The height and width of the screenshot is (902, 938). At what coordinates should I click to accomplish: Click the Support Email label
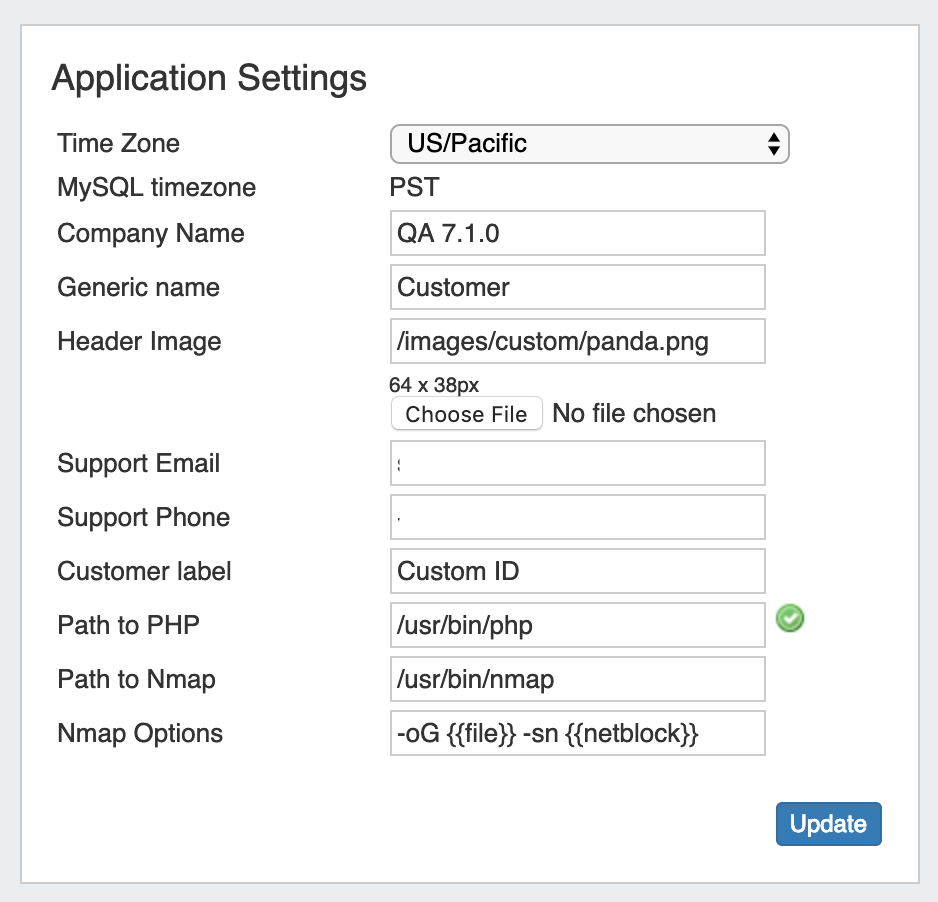click(139, 463)
